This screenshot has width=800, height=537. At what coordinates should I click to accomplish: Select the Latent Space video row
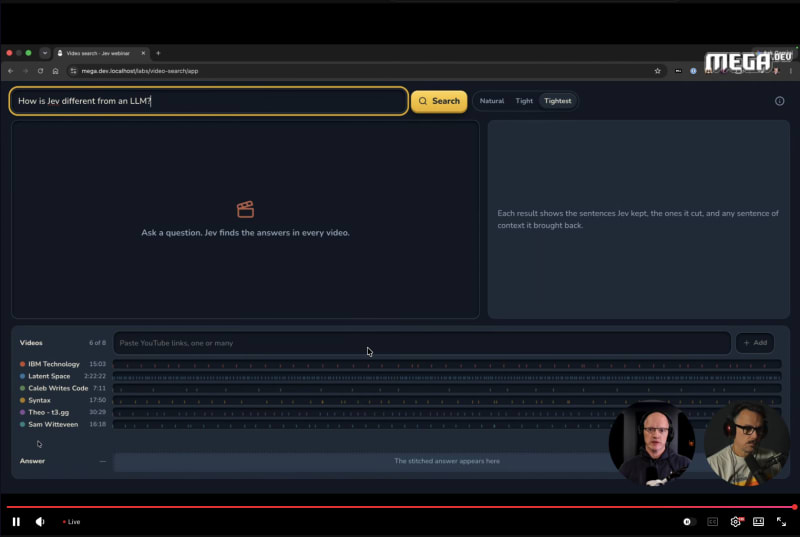[62, 376]
